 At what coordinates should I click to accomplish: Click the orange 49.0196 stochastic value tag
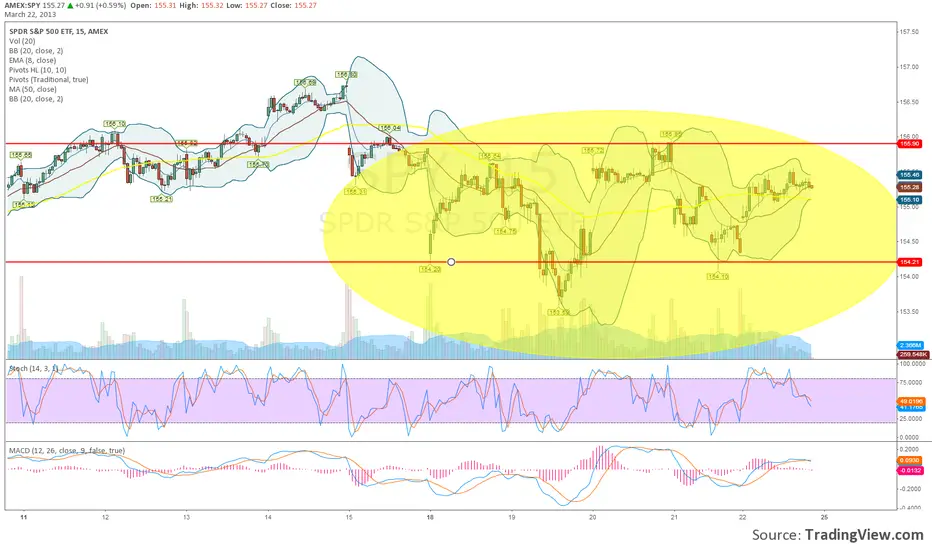(x=911, y=401)
